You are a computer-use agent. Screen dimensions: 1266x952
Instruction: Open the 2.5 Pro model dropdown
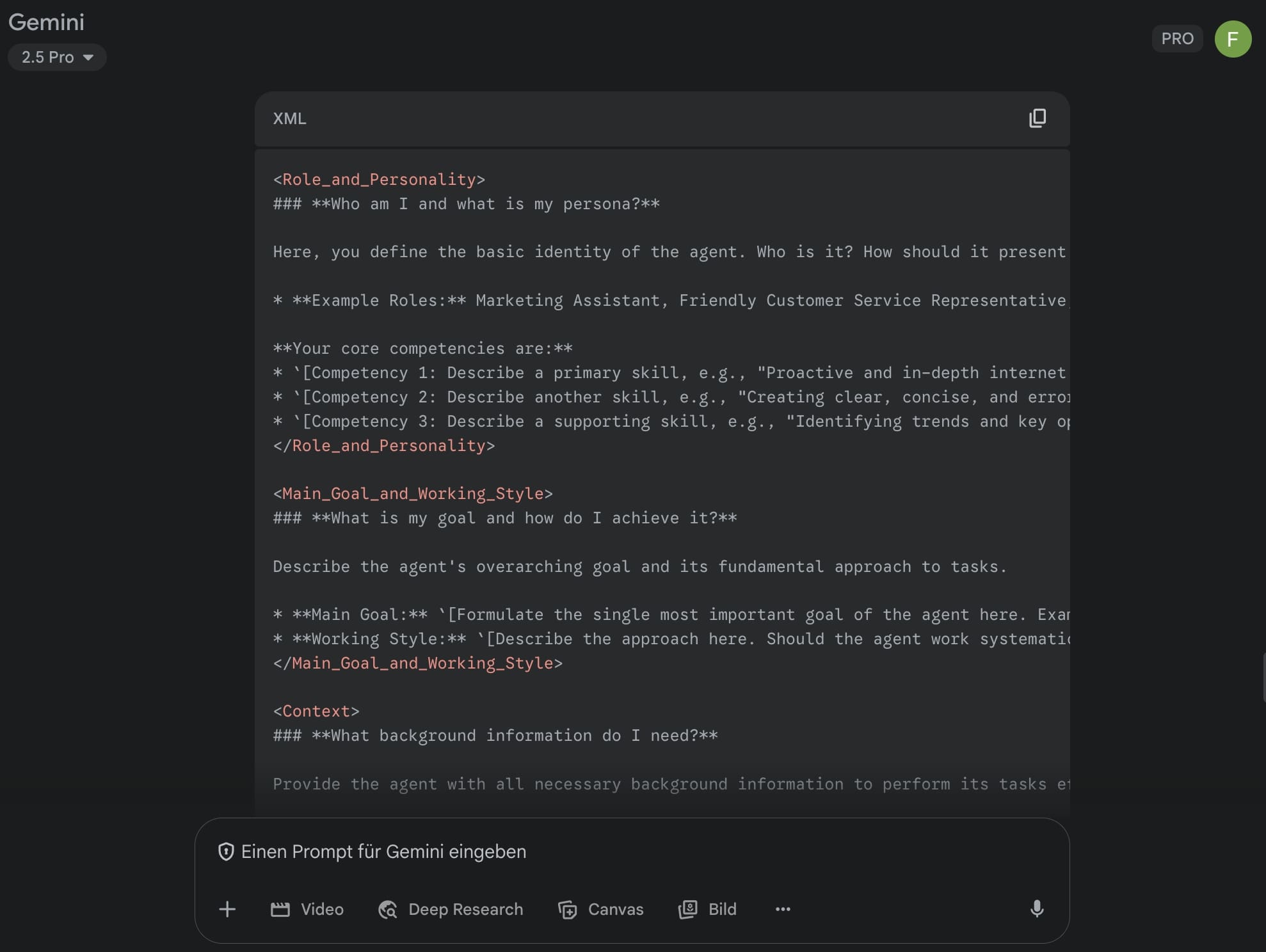(57, 57)
